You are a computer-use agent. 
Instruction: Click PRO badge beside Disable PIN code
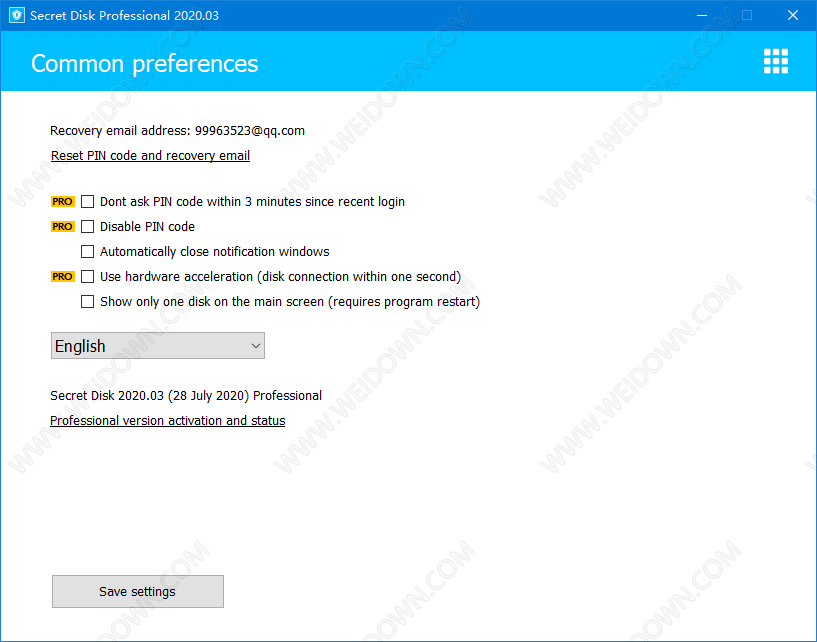point(62,226)
